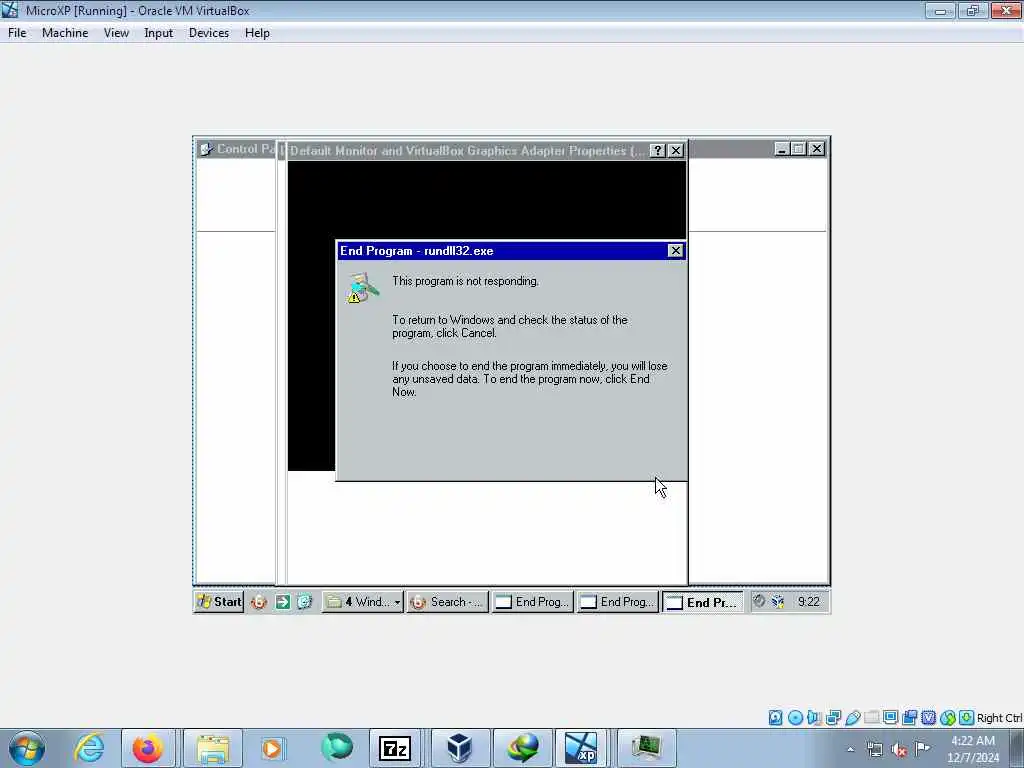Open the Windows 7 Start orb
The width and height of the screenshot is (1024, 768).
point(27,748)
